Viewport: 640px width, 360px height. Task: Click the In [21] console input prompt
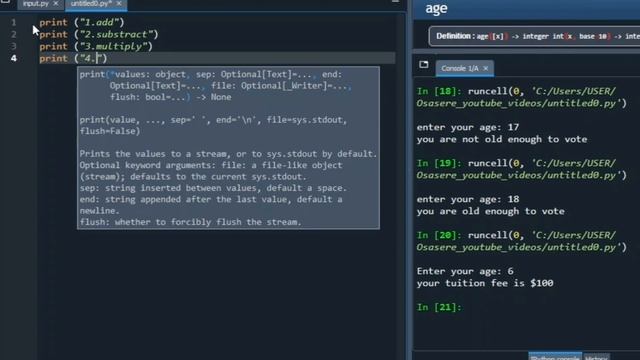(x=439, y=307)
